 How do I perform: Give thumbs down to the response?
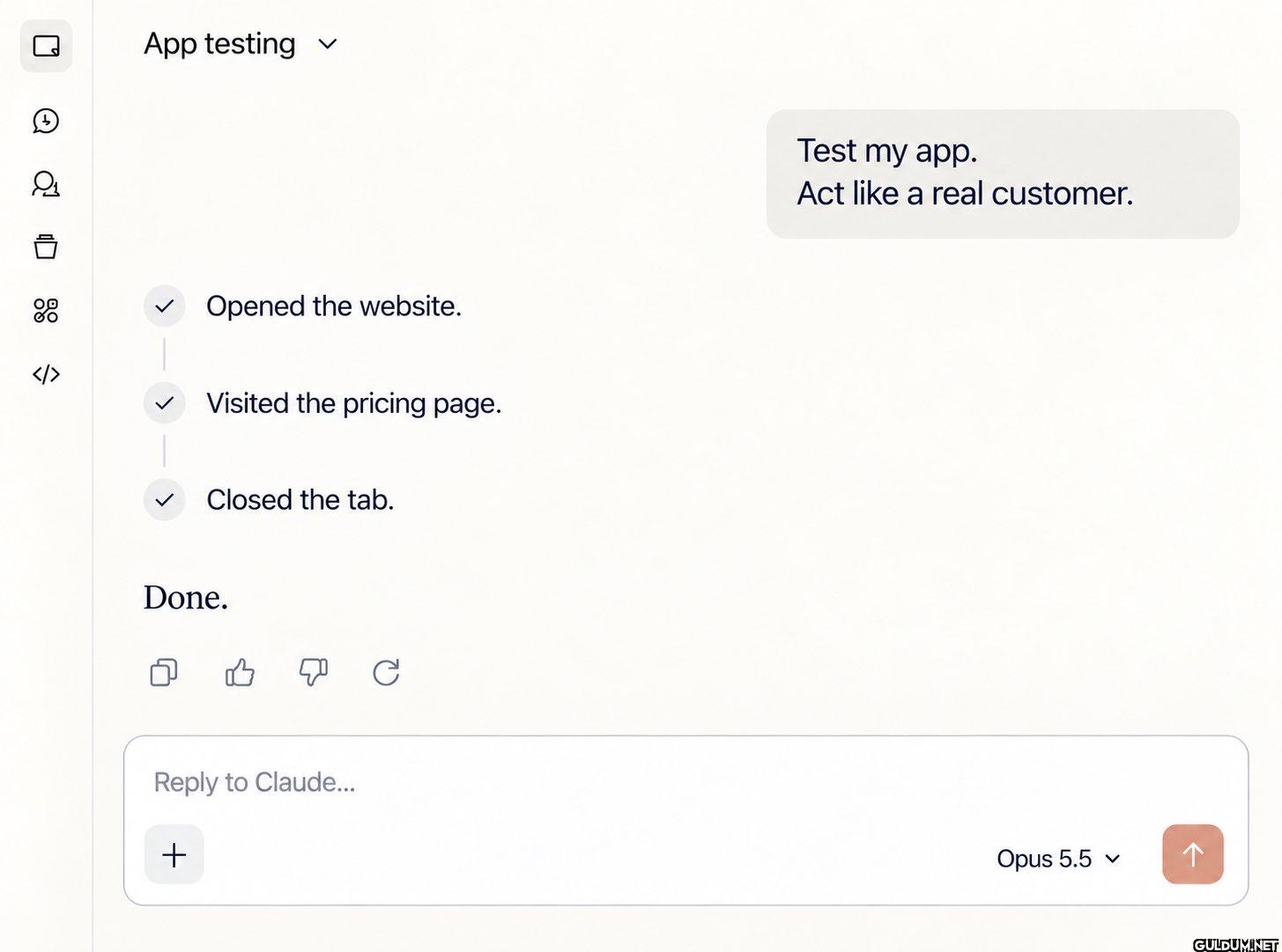coord(314,673)
